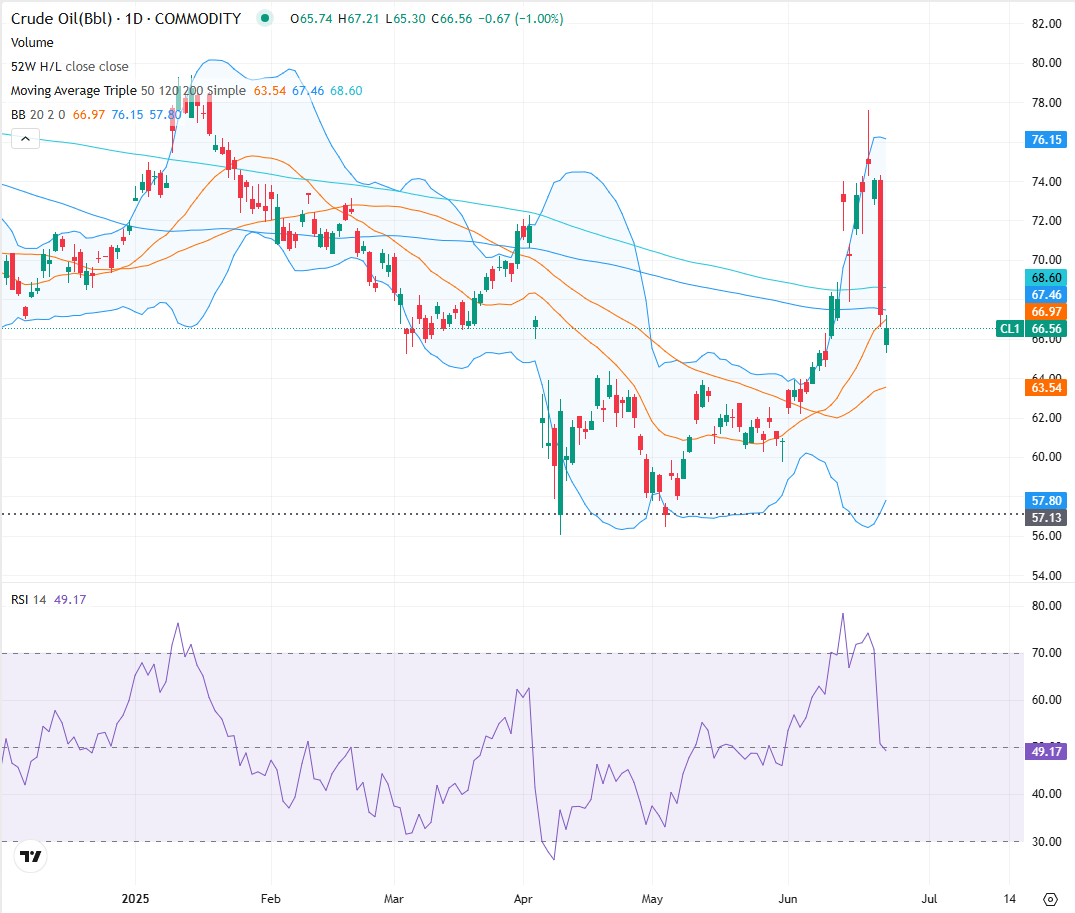Click the Crude Oil(Bbl) symbol title
The width and height of the screenshot is (1075, 913).
click(x=126, y=18)
